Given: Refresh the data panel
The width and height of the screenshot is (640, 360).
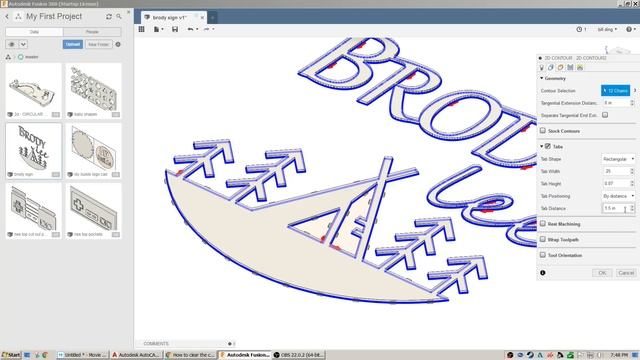Looking at the screenshot, I should (109, 17).
